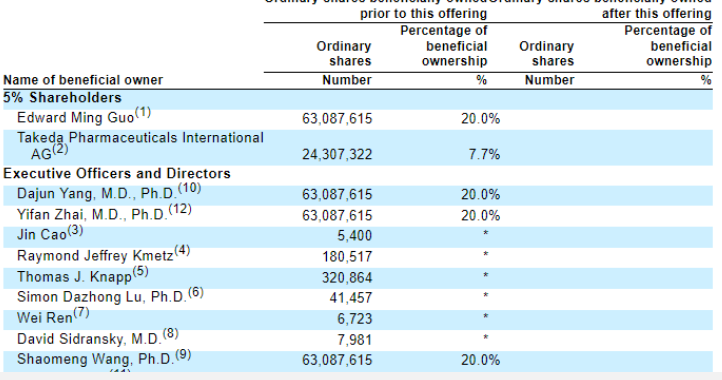Click David Sidransky, M.D. name

[x=89, y=339]
